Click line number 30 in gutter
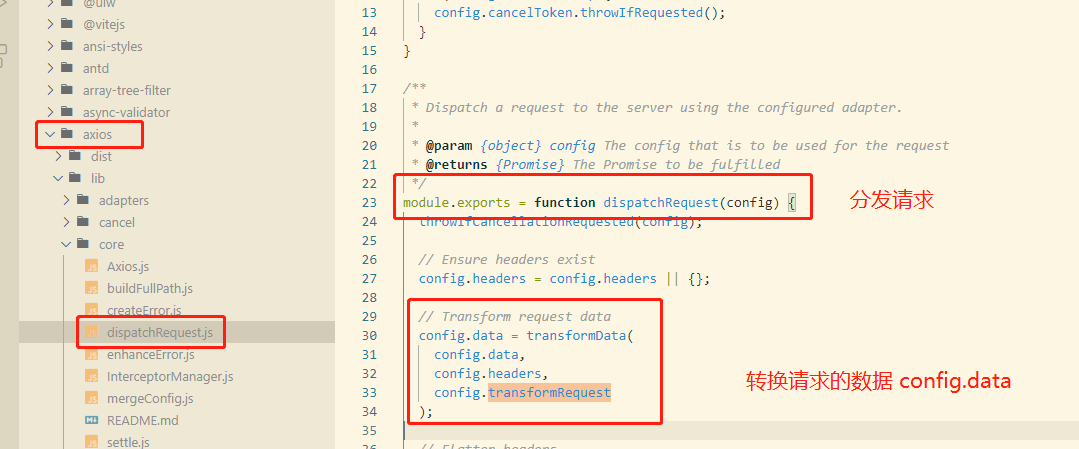 369,335
